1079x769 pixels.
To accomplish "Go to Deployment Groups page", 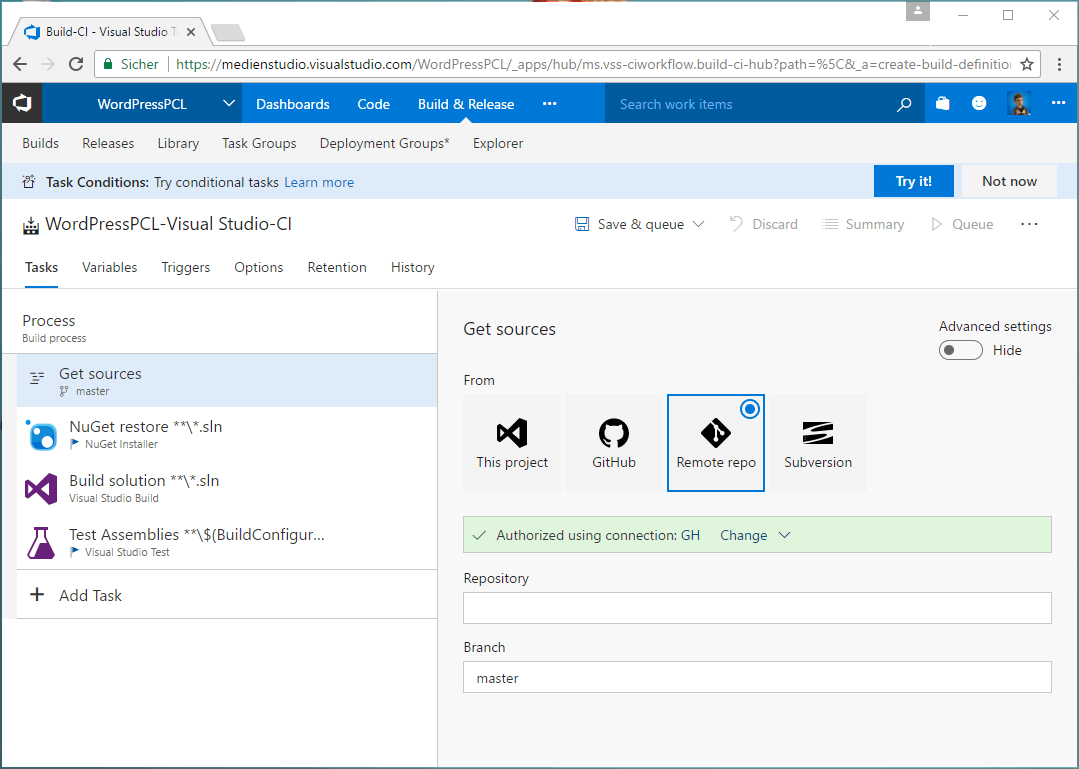I will coord(385,143).
